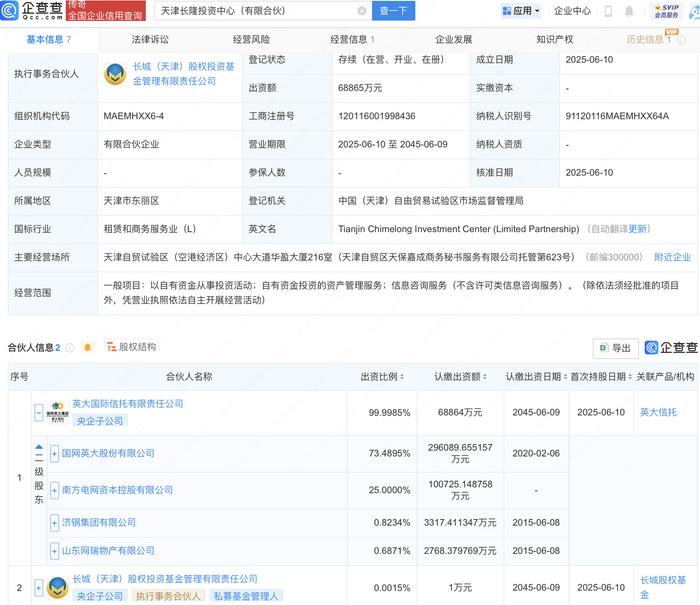The height and width of the screenshot is (605, 700).
Task: Open SVIP member service badge
Action: pos(666,11)
